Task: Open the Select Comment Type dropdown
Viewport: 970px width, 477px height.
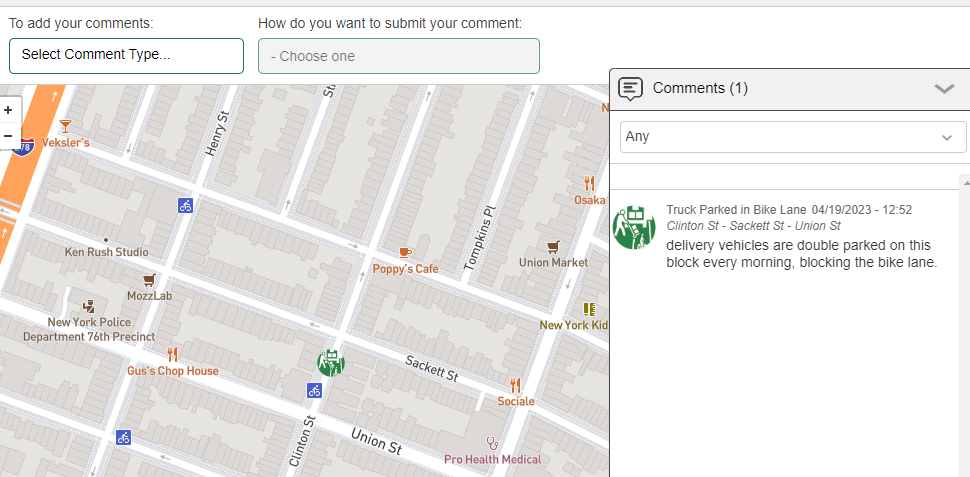Action: point(126,56)
